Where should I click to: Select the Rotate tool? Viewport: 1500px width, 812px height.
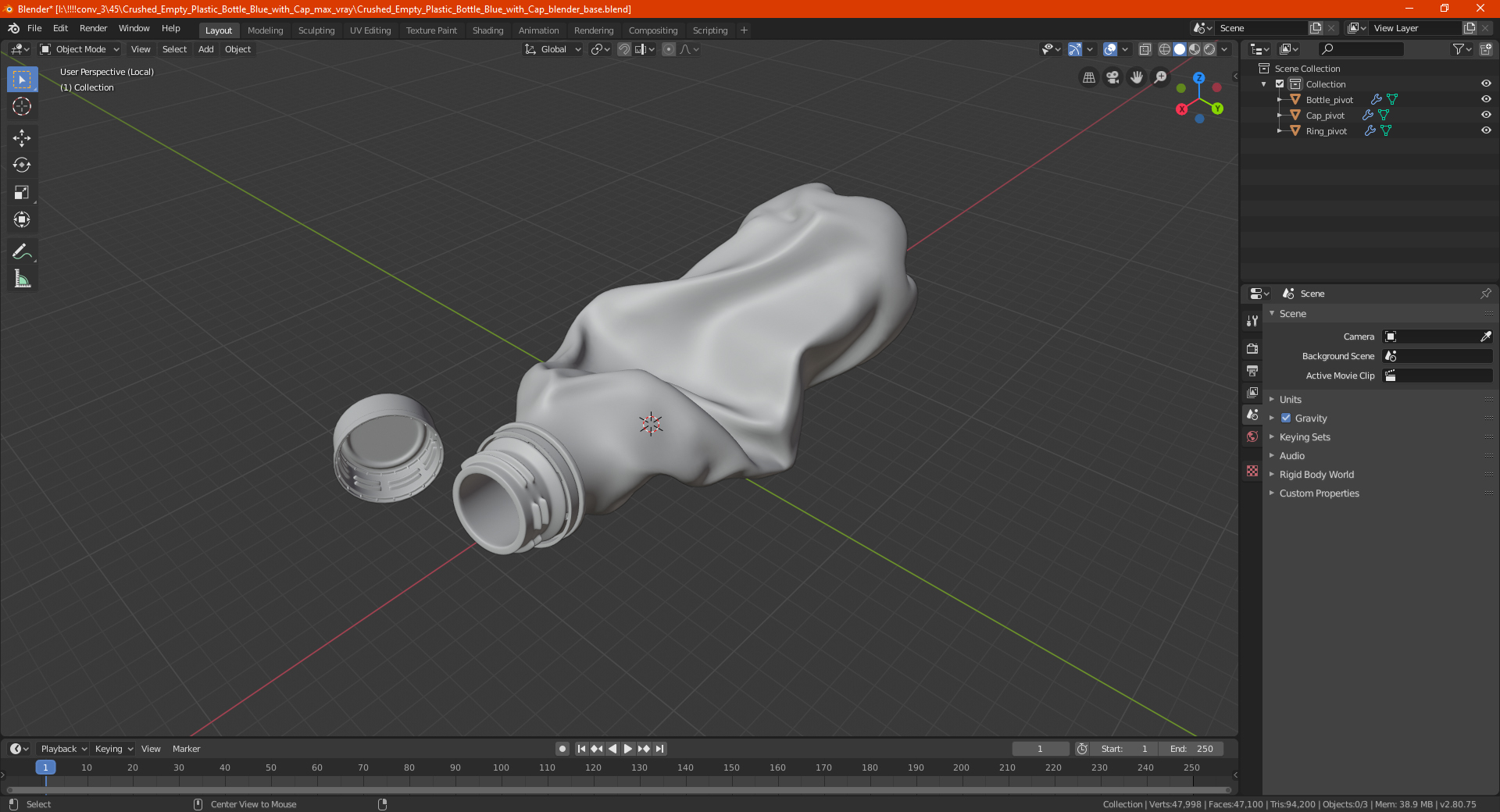click(22, 166)
